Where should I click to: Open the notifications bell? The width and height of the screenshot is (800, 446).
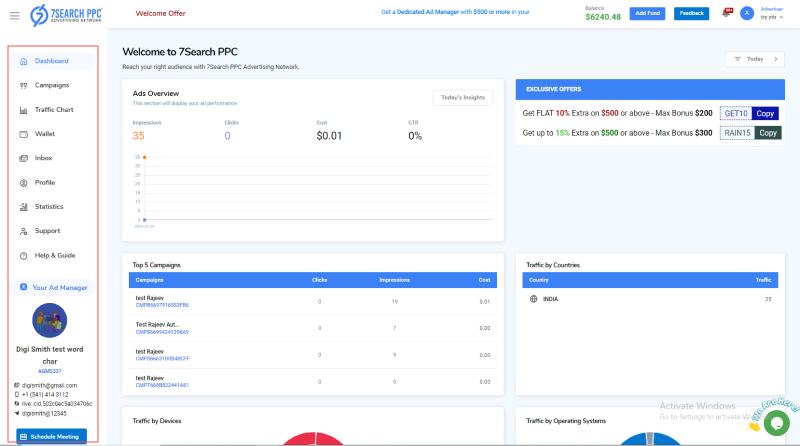[726, 13]
